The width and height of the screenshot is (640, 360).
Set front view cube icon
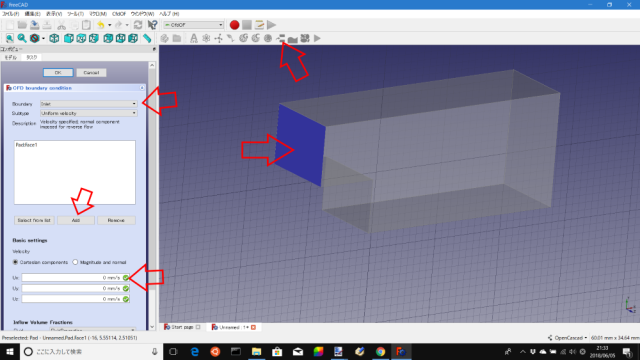point(69,38)
